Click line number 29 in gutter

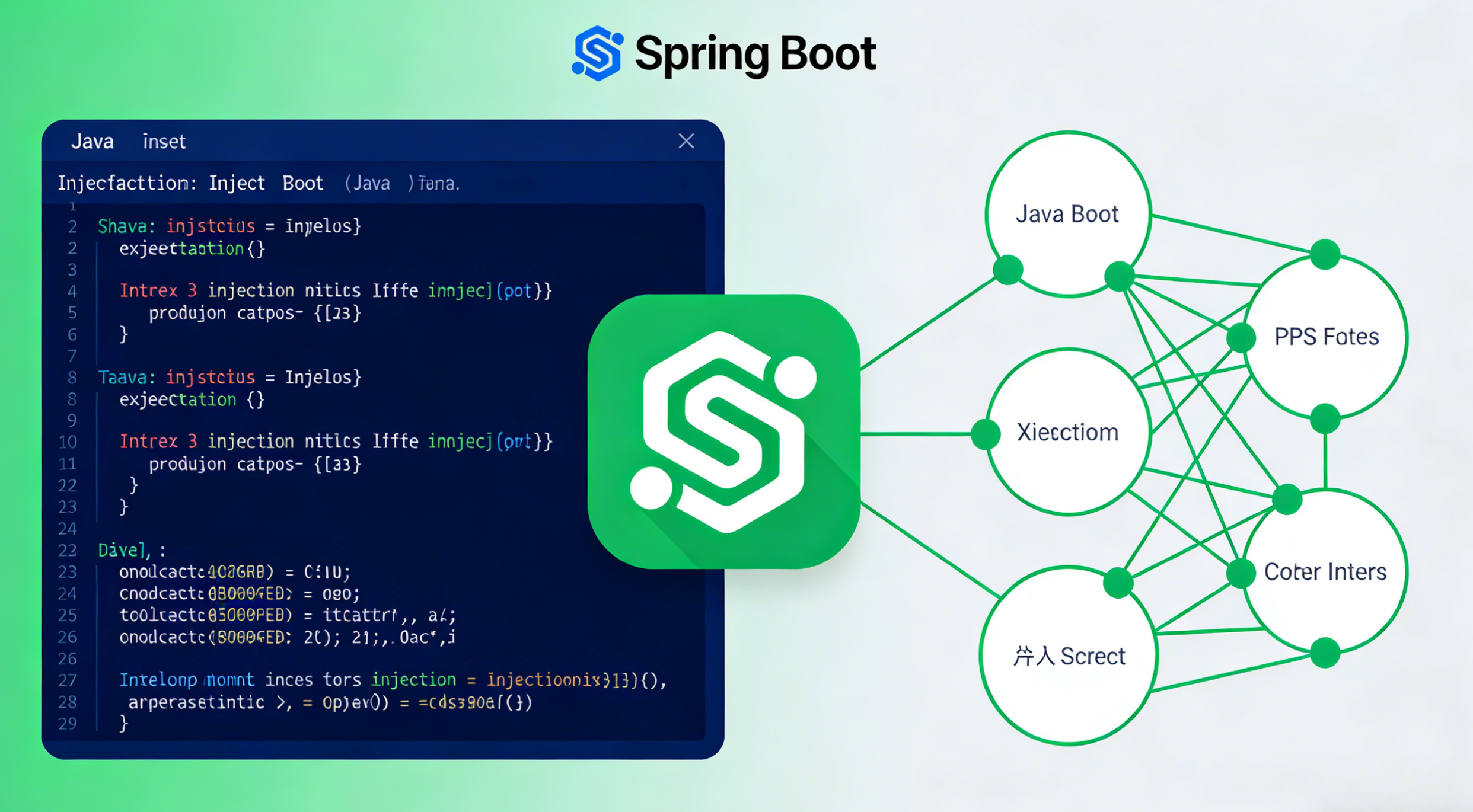[68, 723]
